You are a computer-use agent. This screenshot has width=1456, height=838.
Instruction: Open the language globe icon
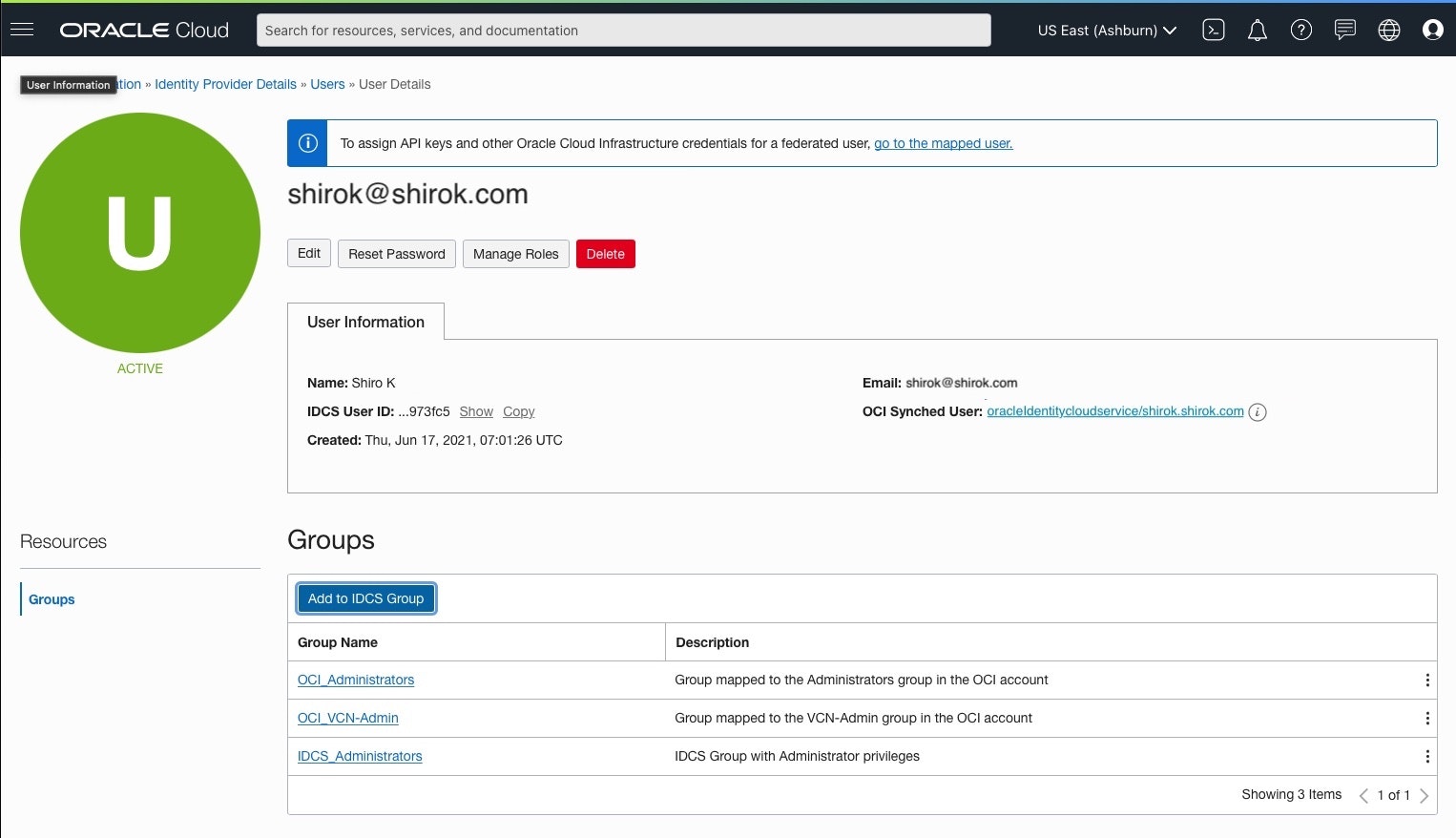1389,30
